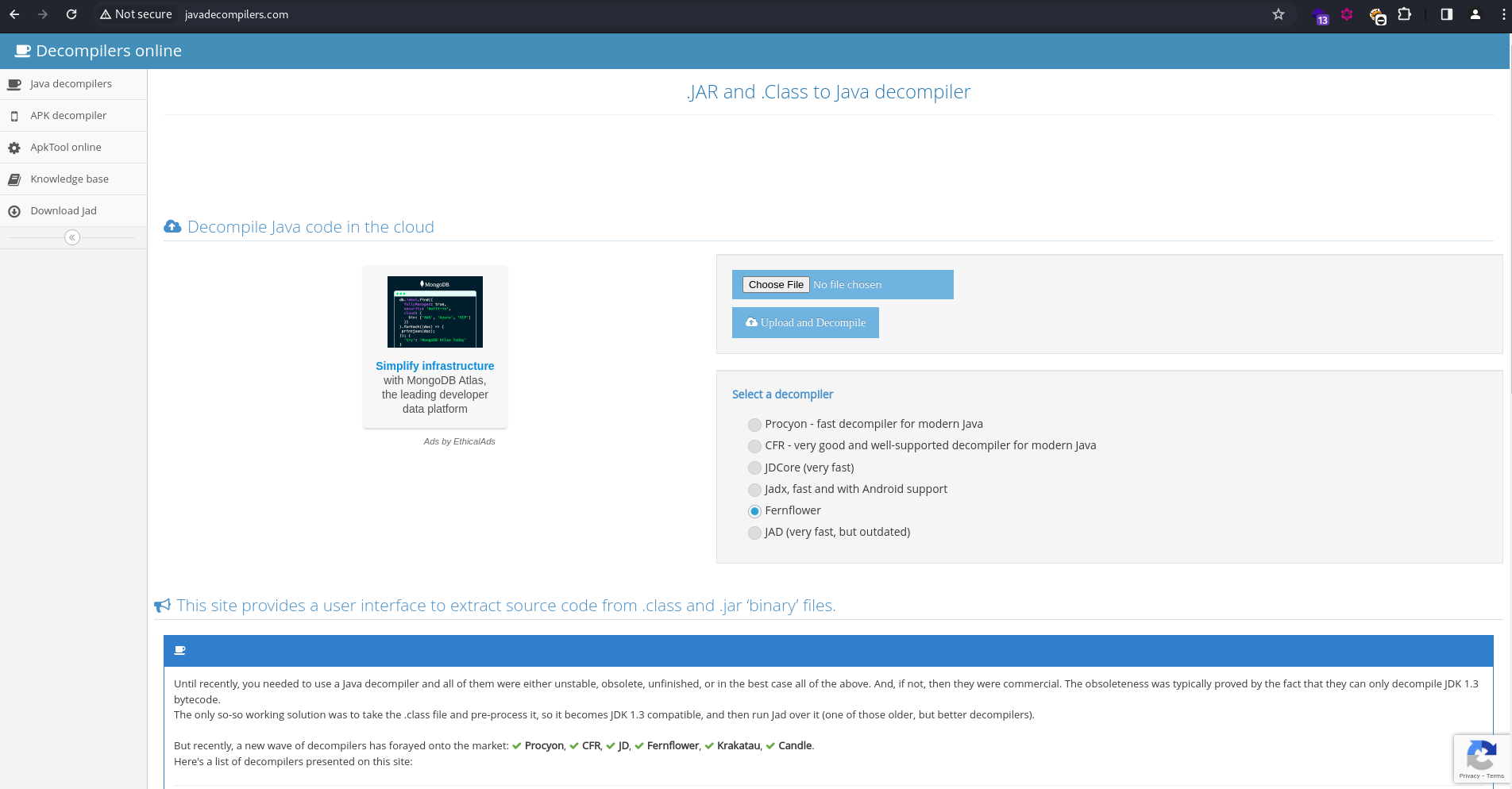Click the JD link in the description
The width and height of the screenshot is (1512, 789).
click(x=623, y=745)
